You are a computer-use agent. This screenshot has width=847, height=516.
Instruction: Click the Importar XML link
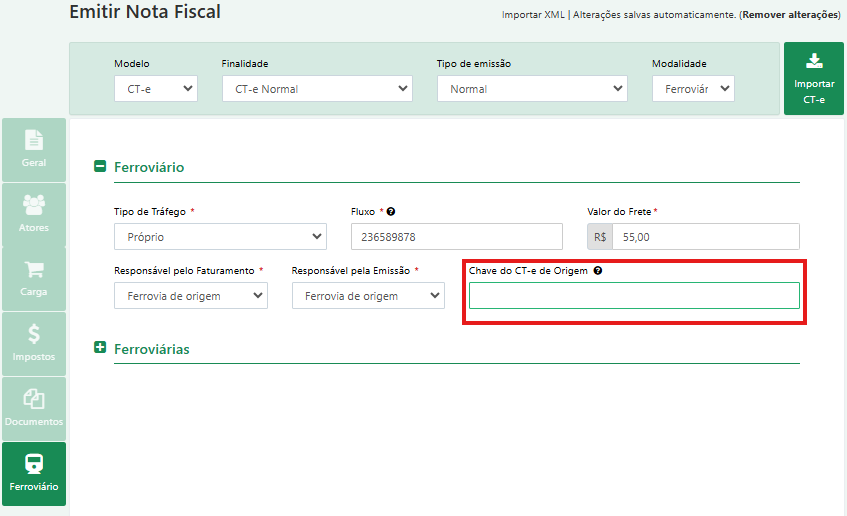(x=533, y=15)
